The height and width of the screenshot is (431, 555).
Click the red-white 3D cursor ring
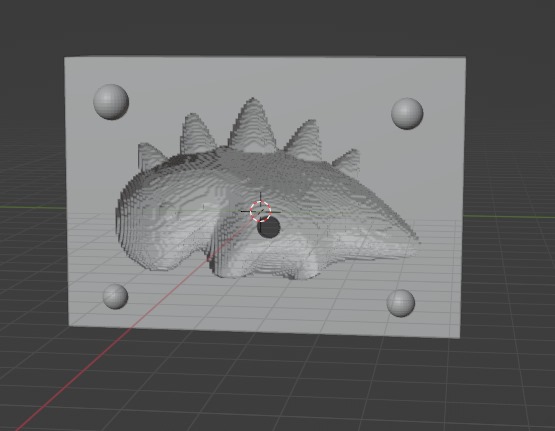261,212
